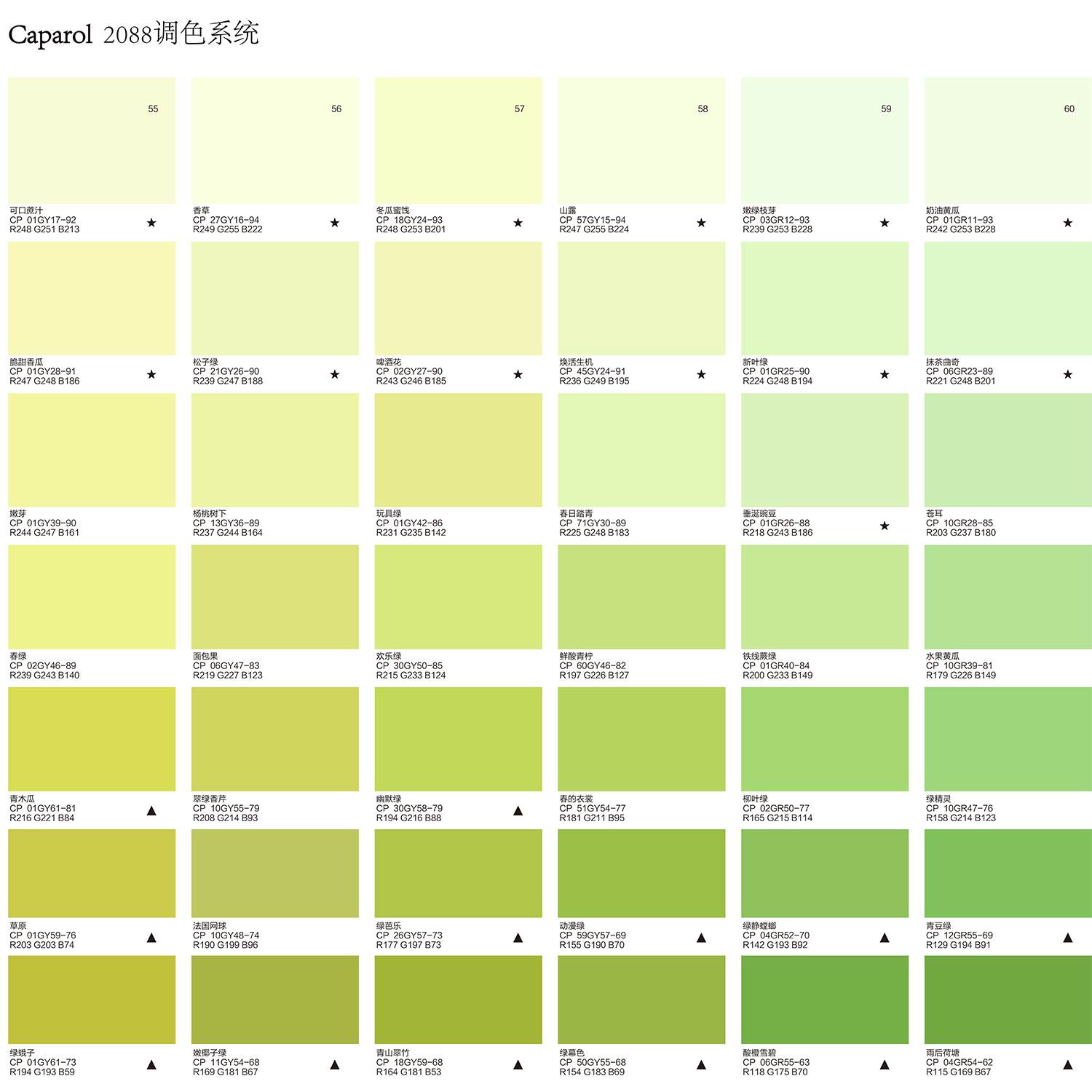This screenshot has height=1092, width=1092.
Task: Click the star next to 可口蔗汁
Action: [x=151, y=223]
